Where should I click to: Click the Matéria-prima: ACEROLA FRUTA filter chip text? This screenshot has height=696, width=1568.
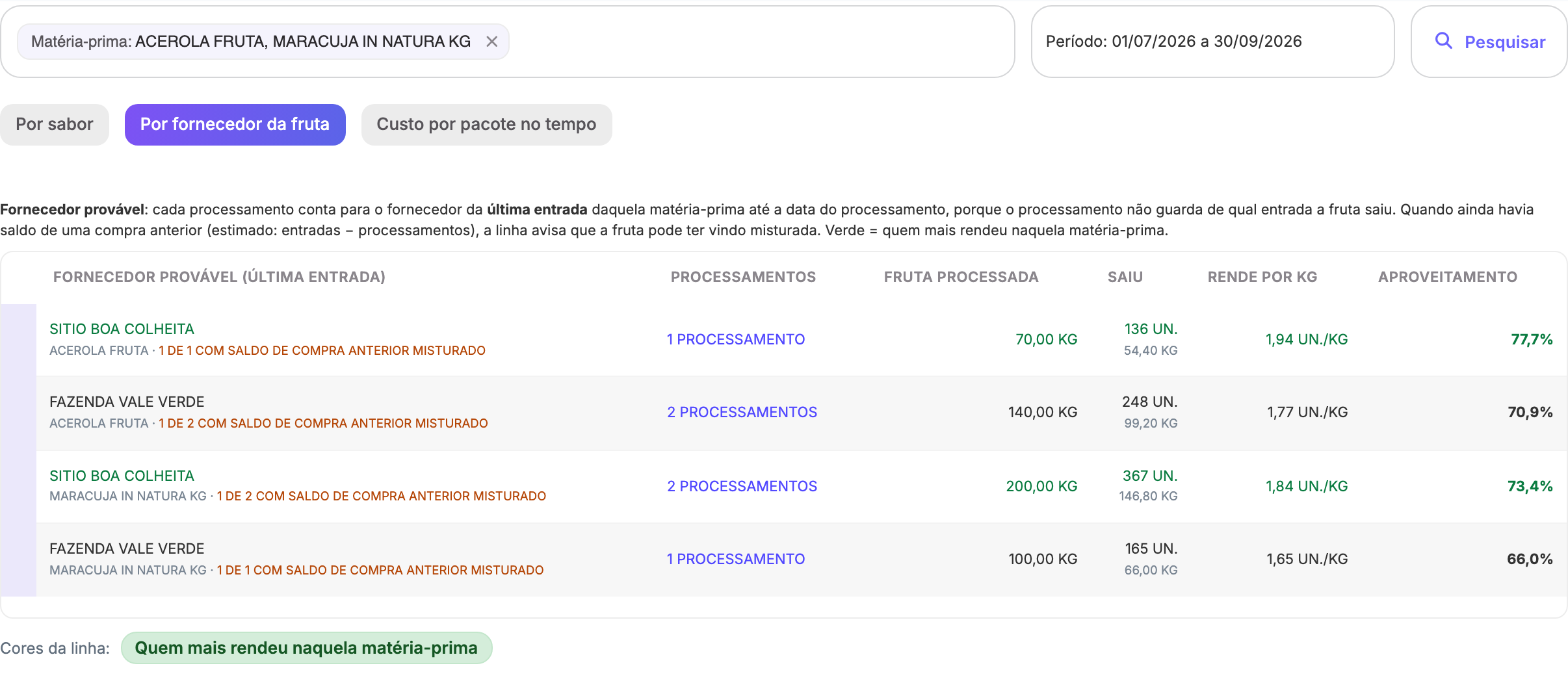point(251,42)
